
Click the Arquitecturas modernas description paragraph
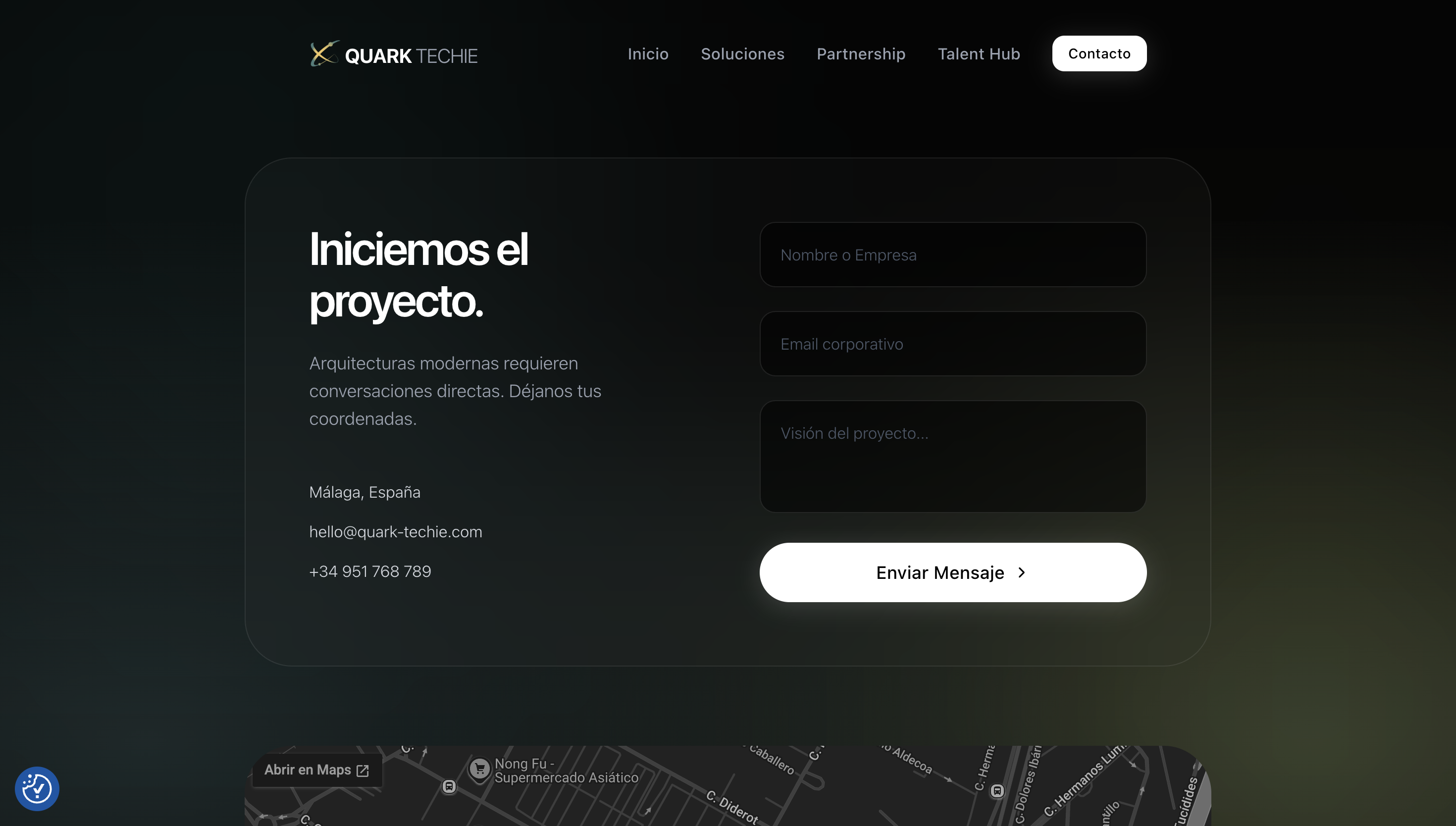click(455, 391)
